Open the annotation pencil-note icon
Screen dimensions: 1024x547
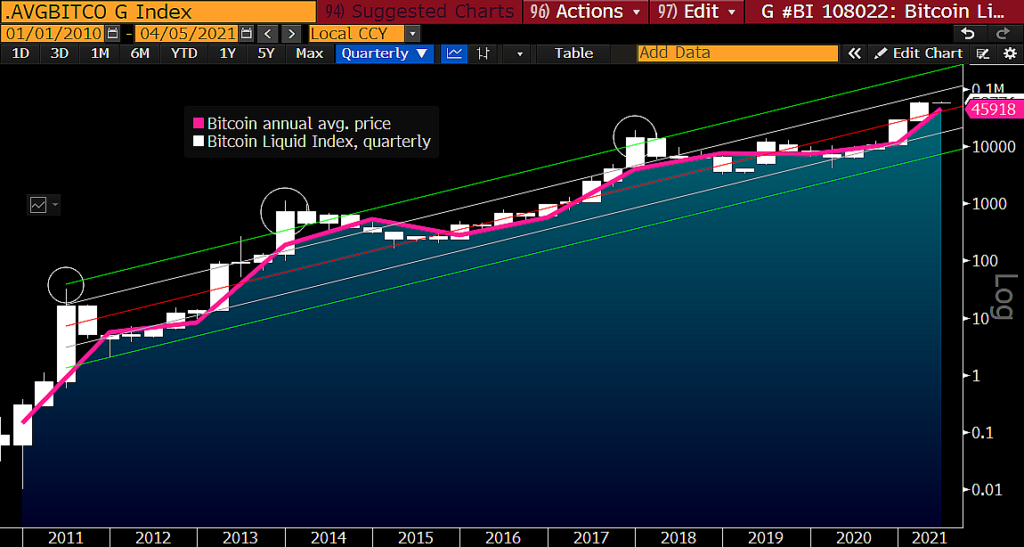tap(982, 54)
